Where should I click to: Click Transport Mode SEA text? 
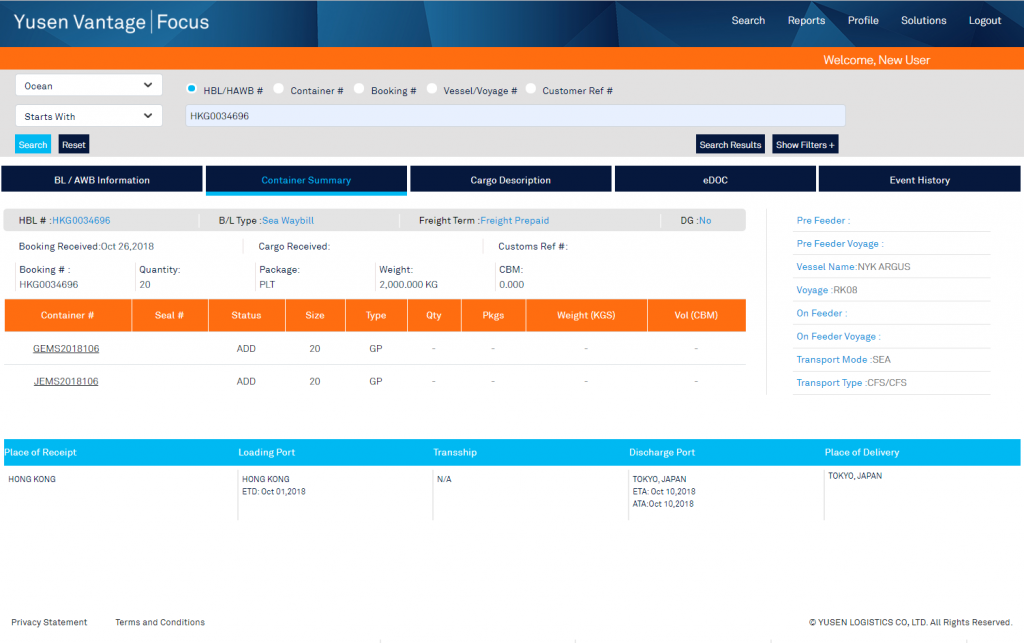[843, 360]
